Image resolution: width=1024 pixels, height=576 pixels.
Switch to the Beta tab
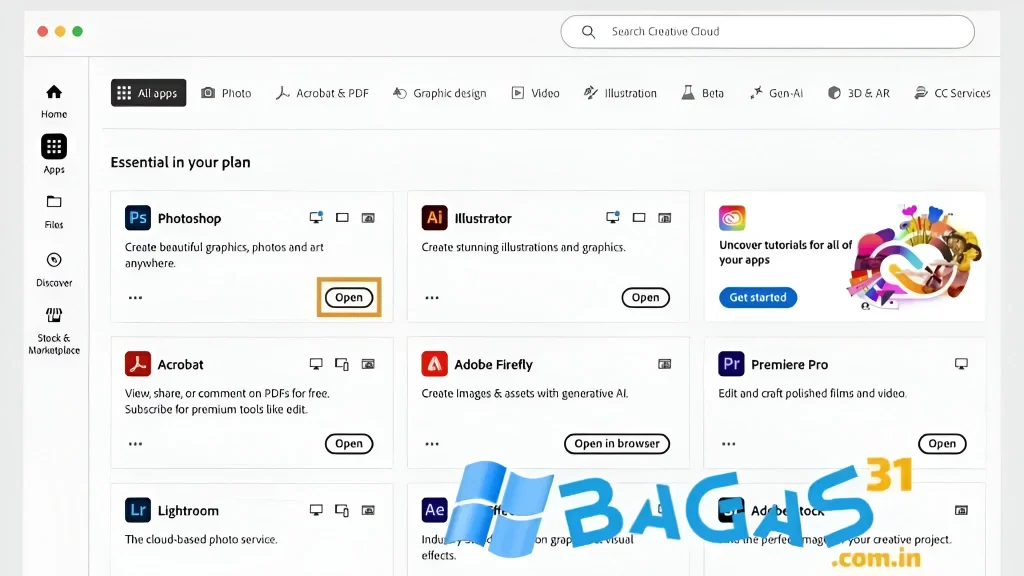(703, 93)
